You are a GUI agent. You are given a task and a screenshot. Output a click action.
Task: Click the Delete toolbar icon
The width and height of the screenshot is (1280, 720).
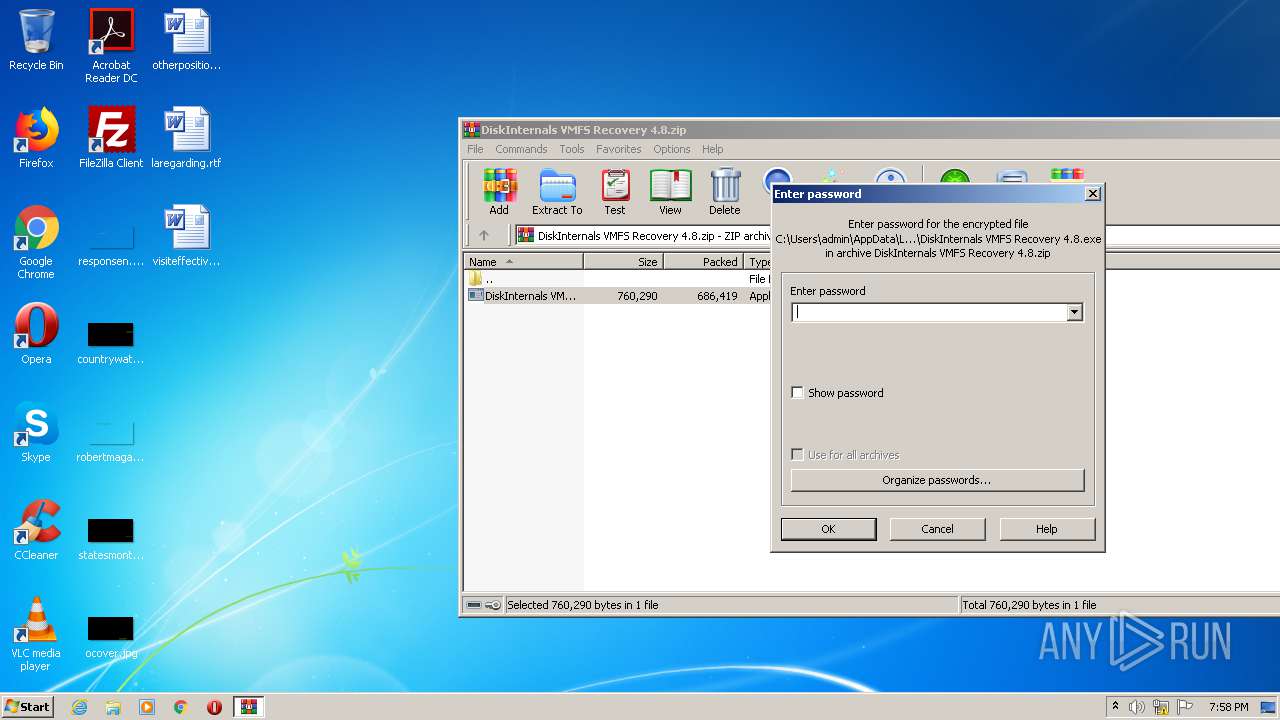(x=725, y=191)
